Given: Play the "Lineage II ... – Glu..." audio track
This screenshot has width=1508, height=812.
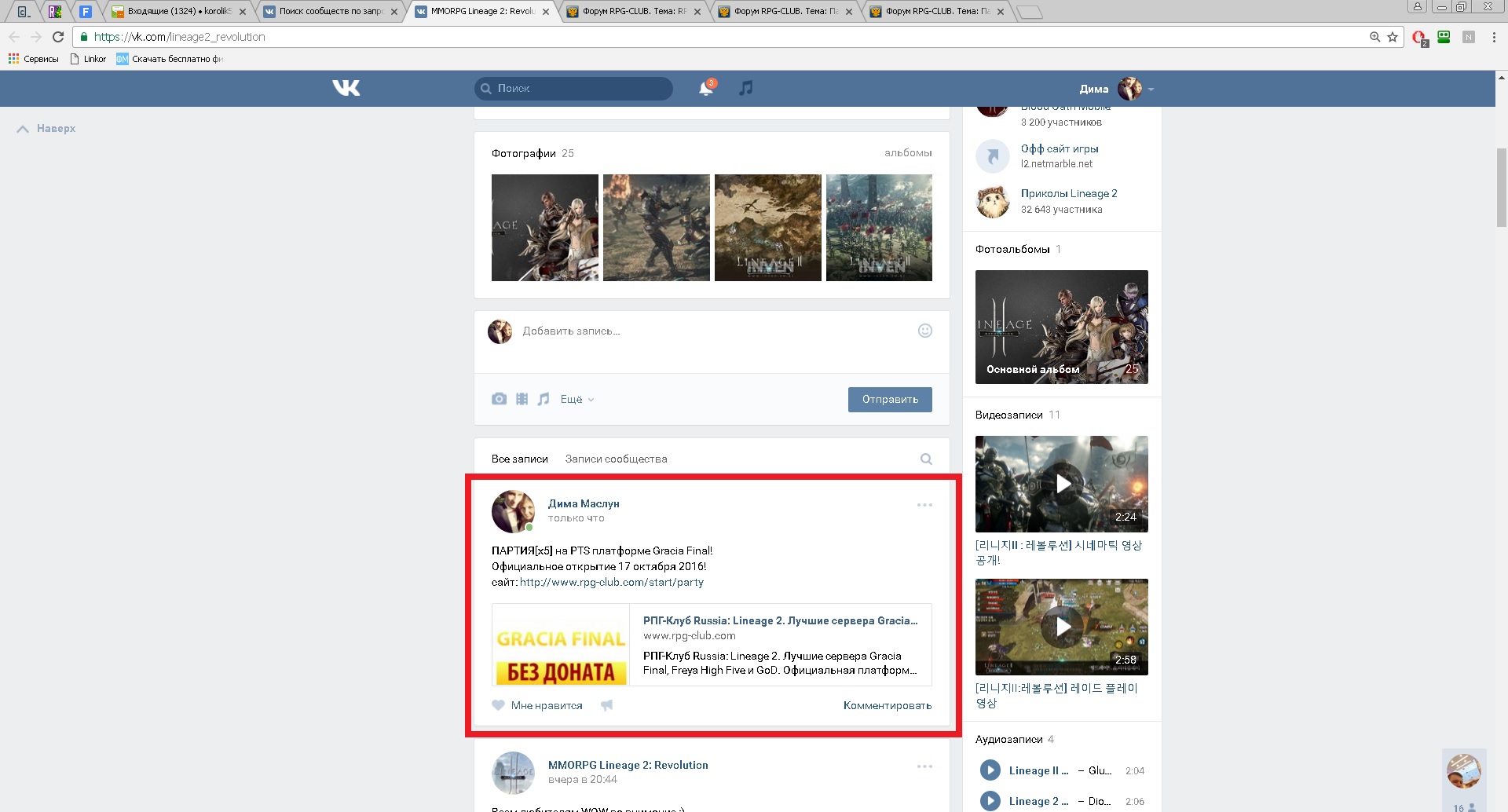Looking at the screenshot, I should [990, 770].
